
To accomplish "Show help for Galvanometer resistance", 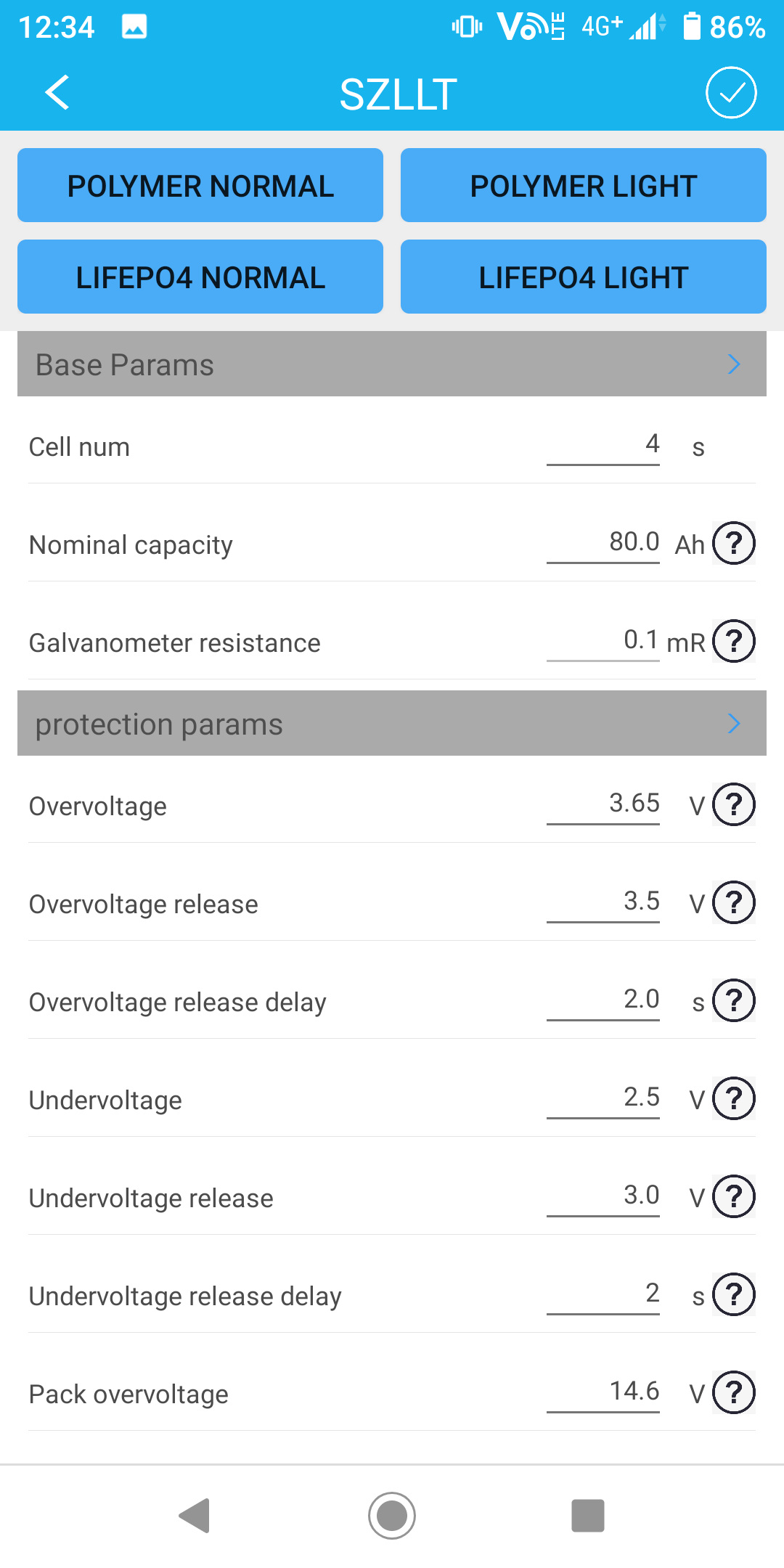I will pyautogui.click(x=734, y=641).
